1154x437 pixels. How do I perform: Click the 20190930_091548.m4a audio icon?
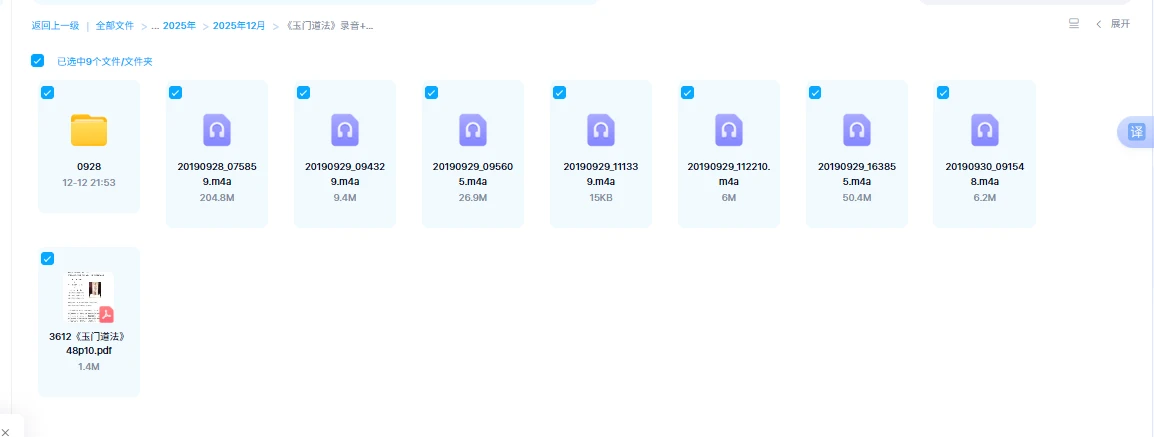click(985, 130)
